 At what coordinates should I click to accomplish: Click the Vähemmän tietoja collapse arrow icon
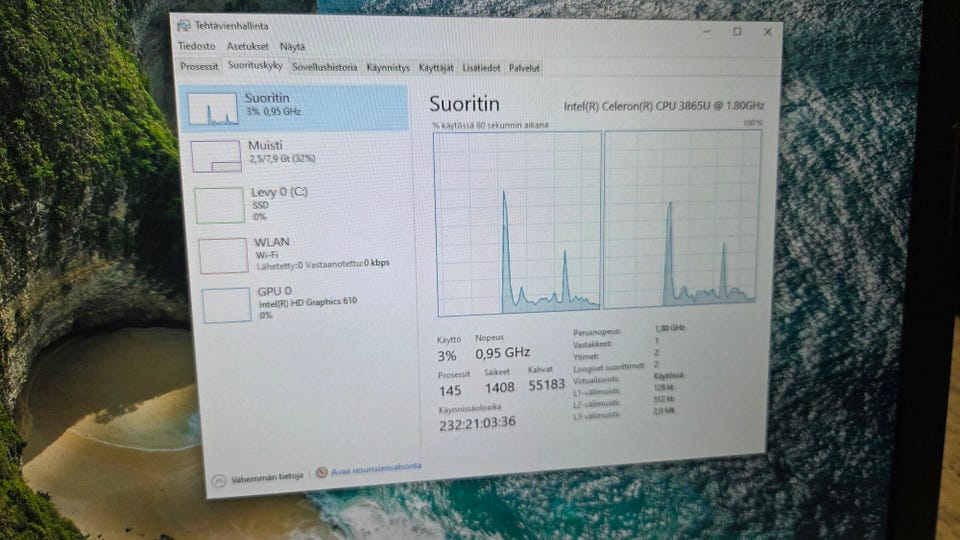click(219, 481)
